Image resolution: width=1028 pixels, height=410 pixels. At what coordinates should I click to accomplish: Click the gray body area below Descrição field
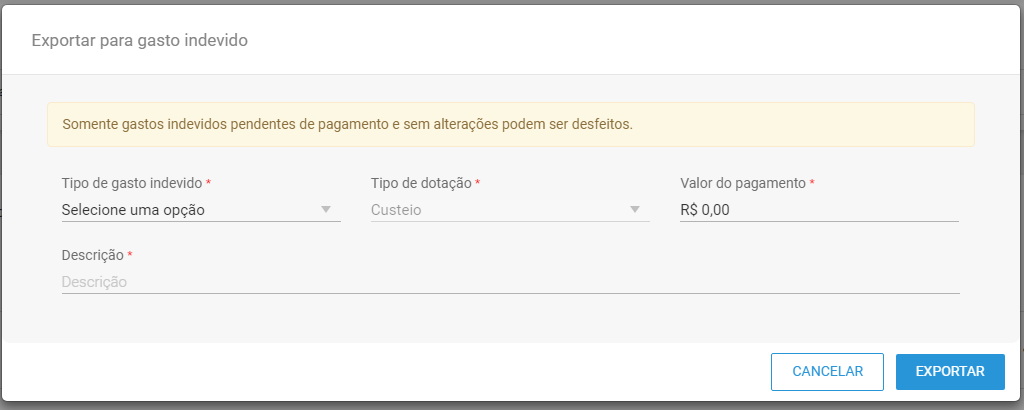click(x=511, y=318)
